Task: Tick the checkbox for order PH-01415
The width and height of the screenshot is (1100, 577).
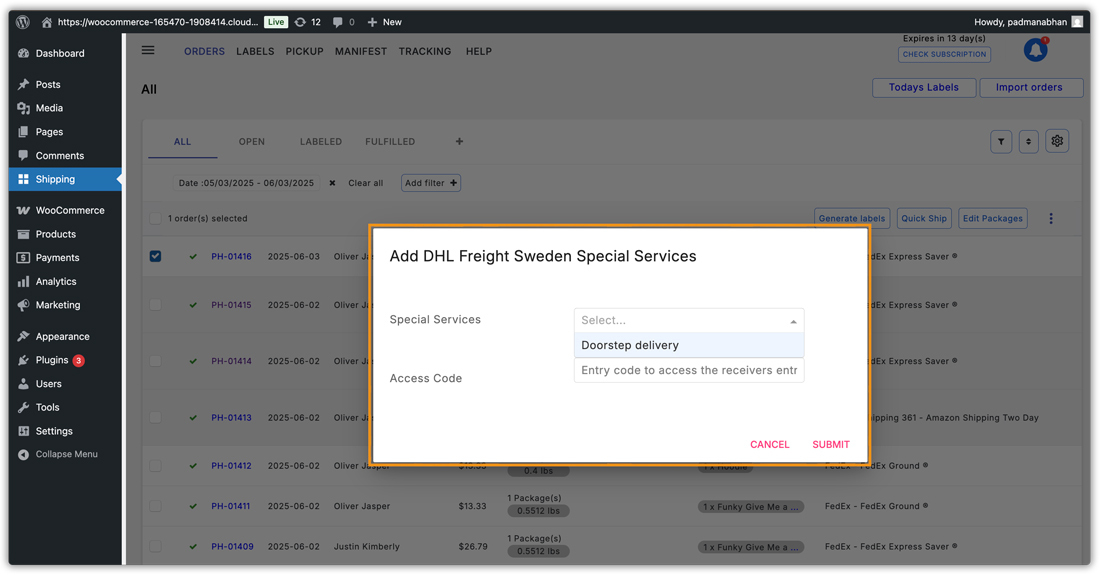Action: pos(155,305)
